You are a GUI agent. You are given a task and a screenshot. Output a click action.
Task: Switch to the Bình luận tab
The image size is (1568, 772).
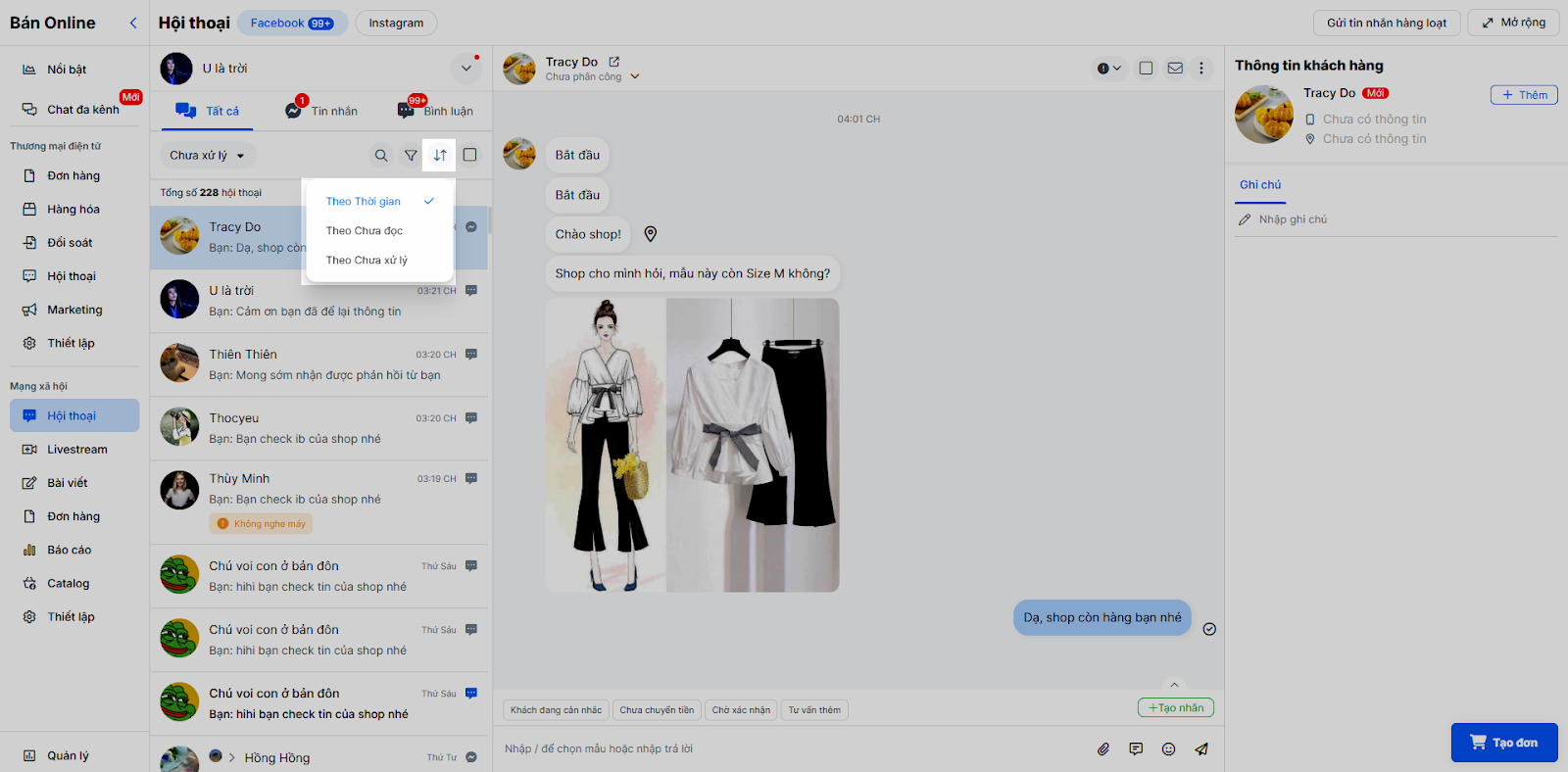click(x=435, y=111)
